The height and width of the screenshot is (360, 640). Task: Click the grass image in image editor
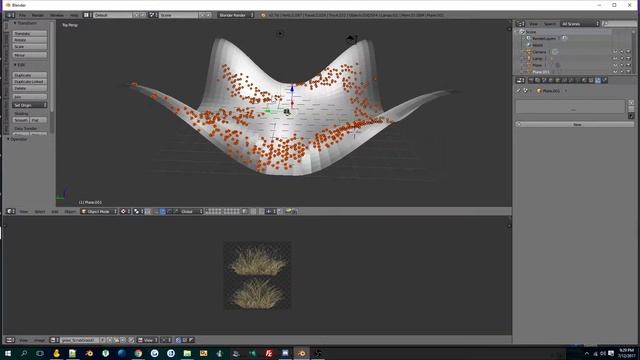coord(257,275)
